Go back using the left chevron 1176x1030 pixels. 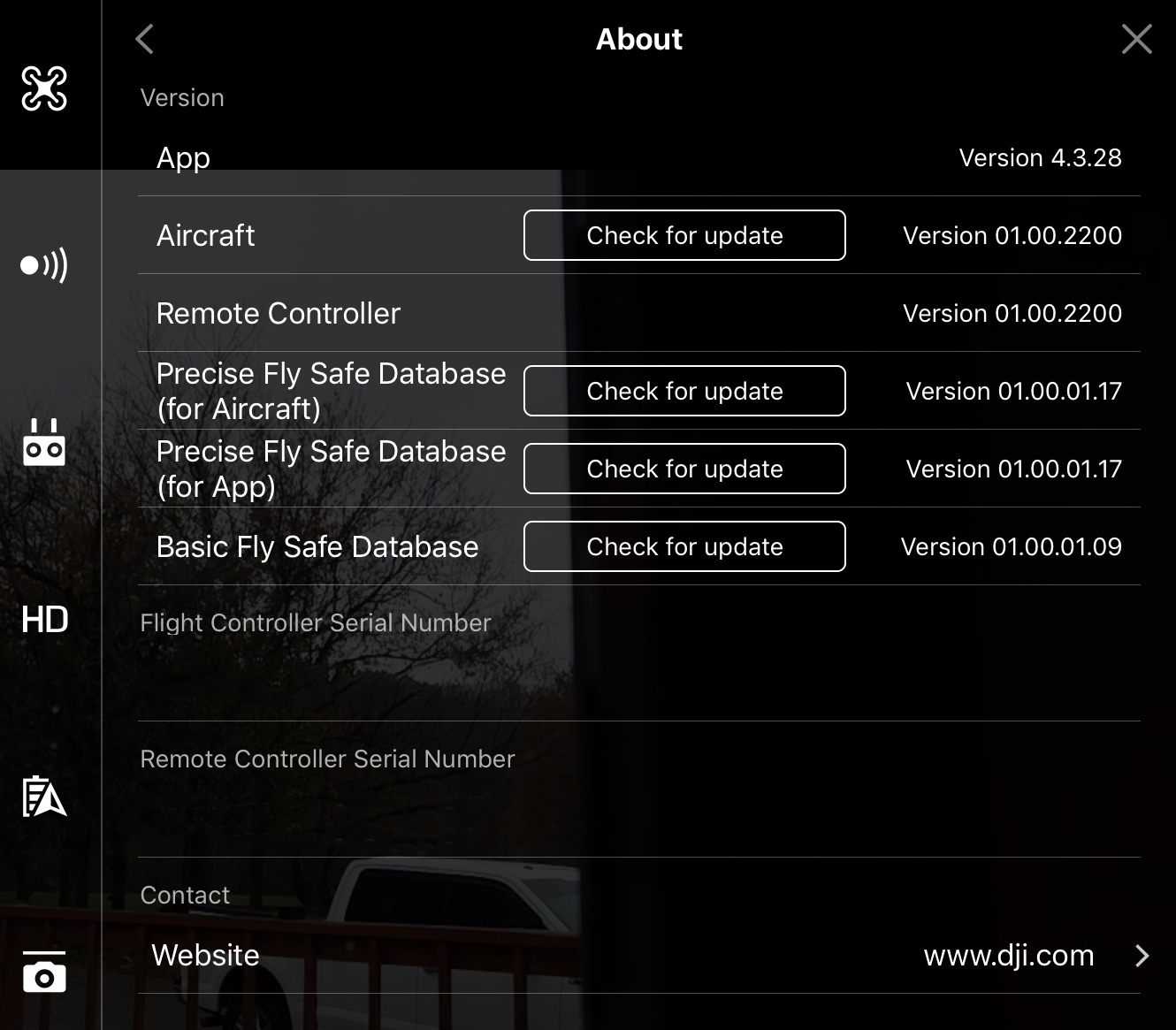(145, 39)
